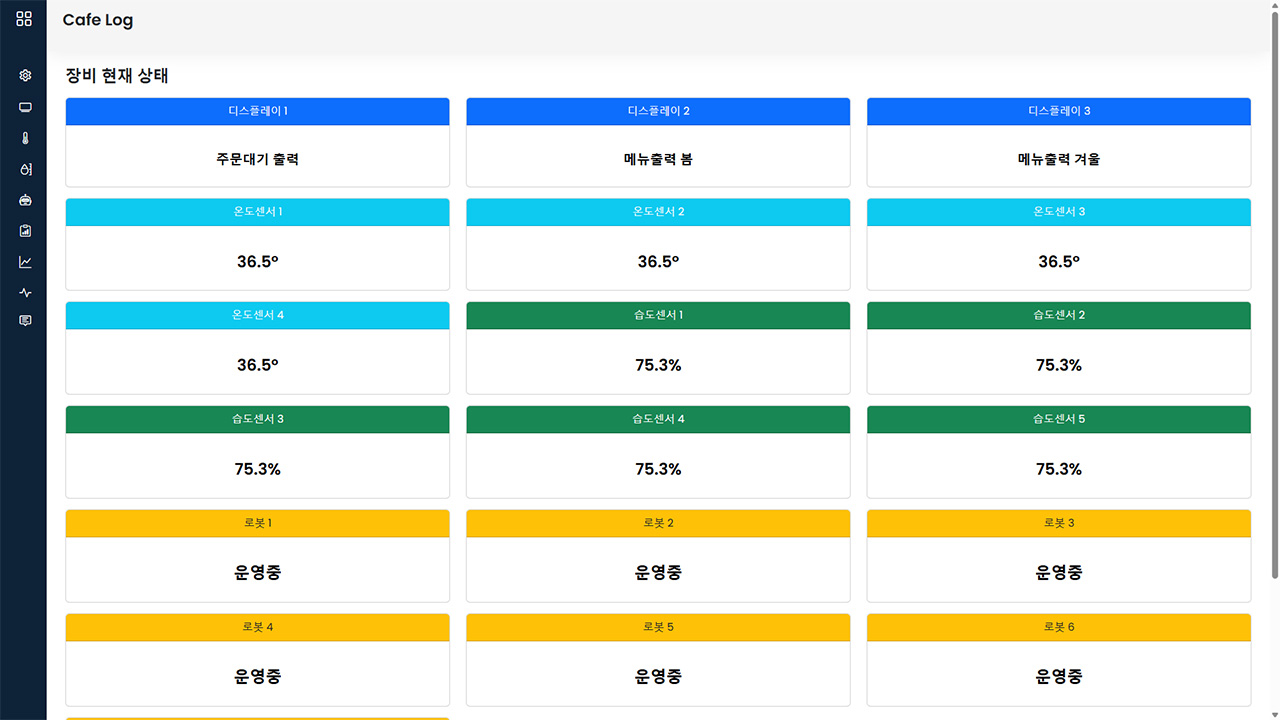Select the 디스플레이 1 card header
The width and height of the screenshot is (1280, 720).
(257, 111)
